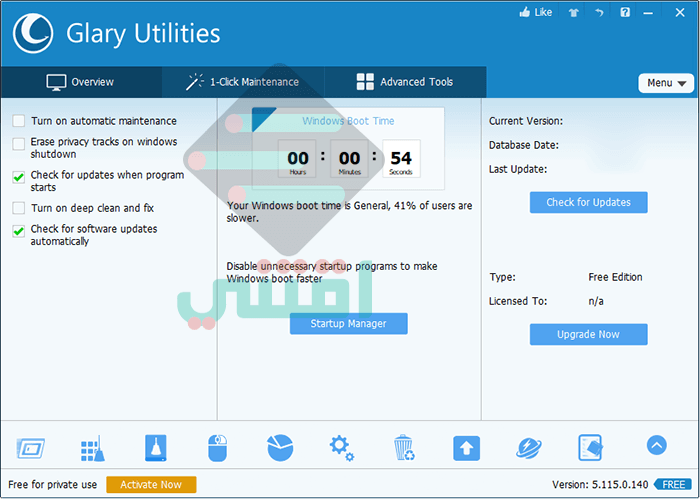Switch to the 1-Click Maintenance tab
Screen dimensions: 700x499
[x=243, y=82]
